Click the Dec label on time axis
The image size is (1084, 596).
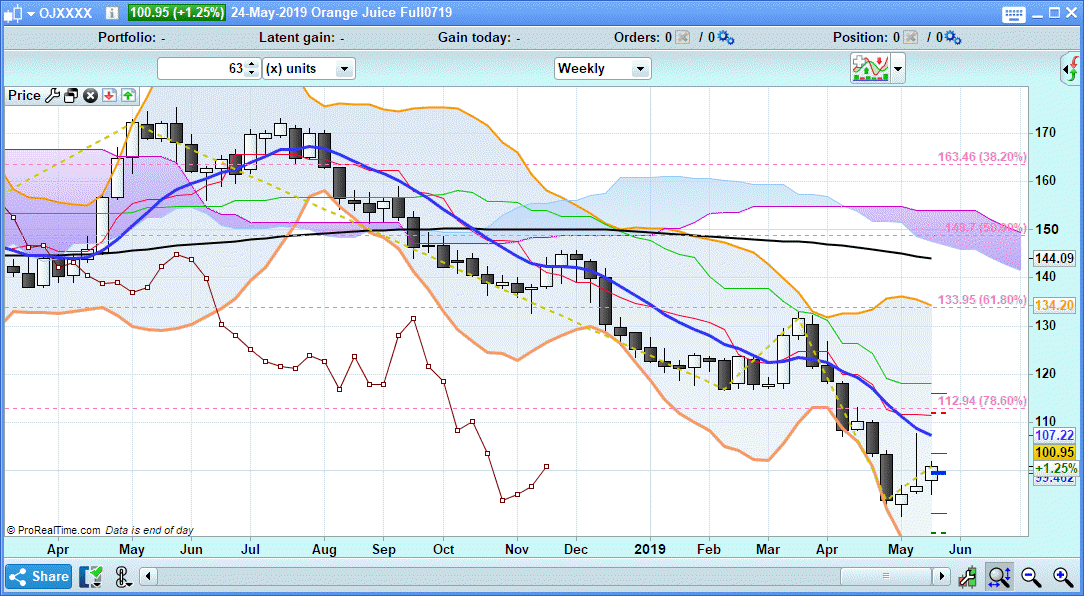576,550
